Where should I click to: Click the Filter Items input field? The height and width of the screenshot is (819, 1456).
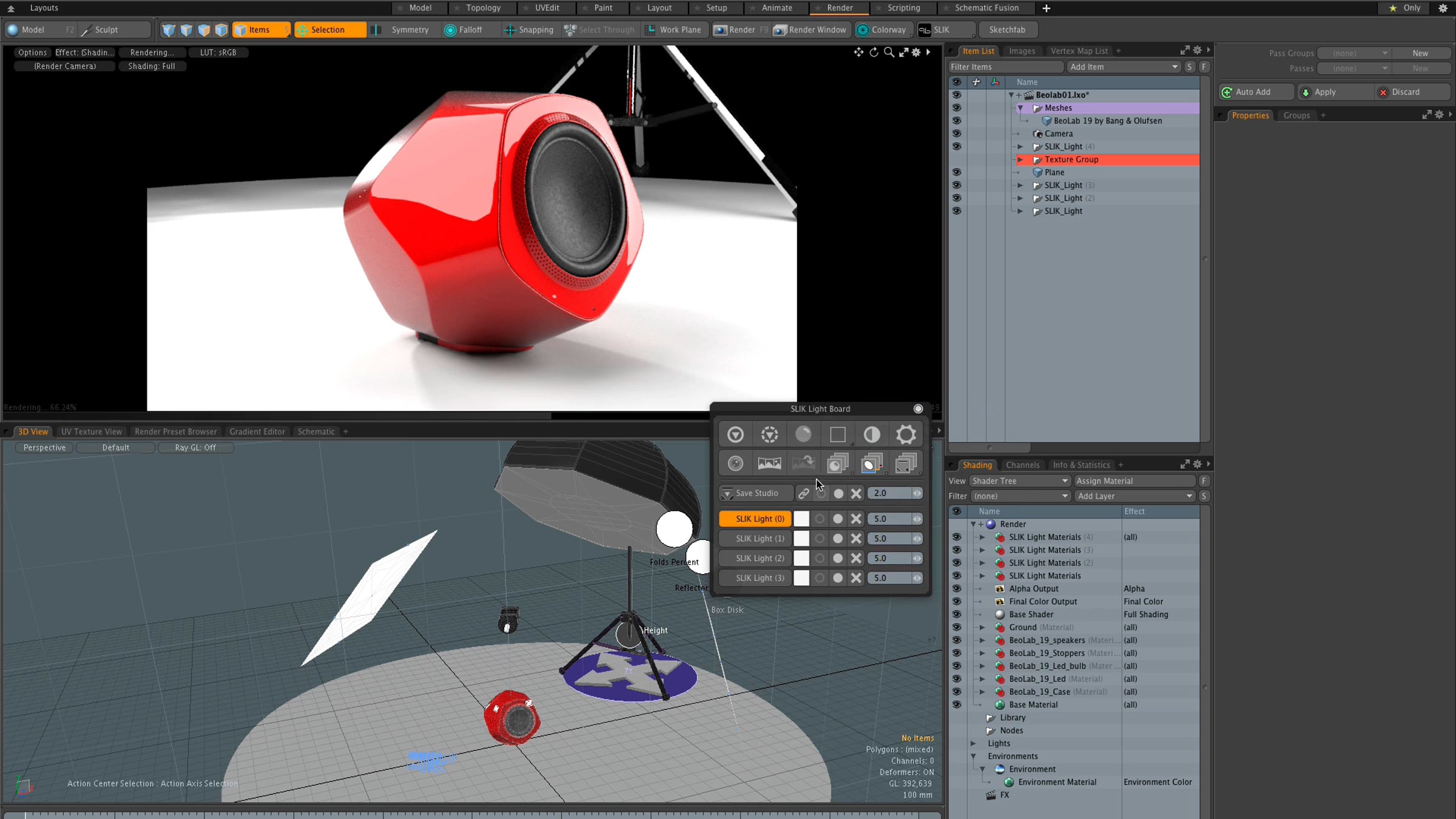tap(1005, 67)
